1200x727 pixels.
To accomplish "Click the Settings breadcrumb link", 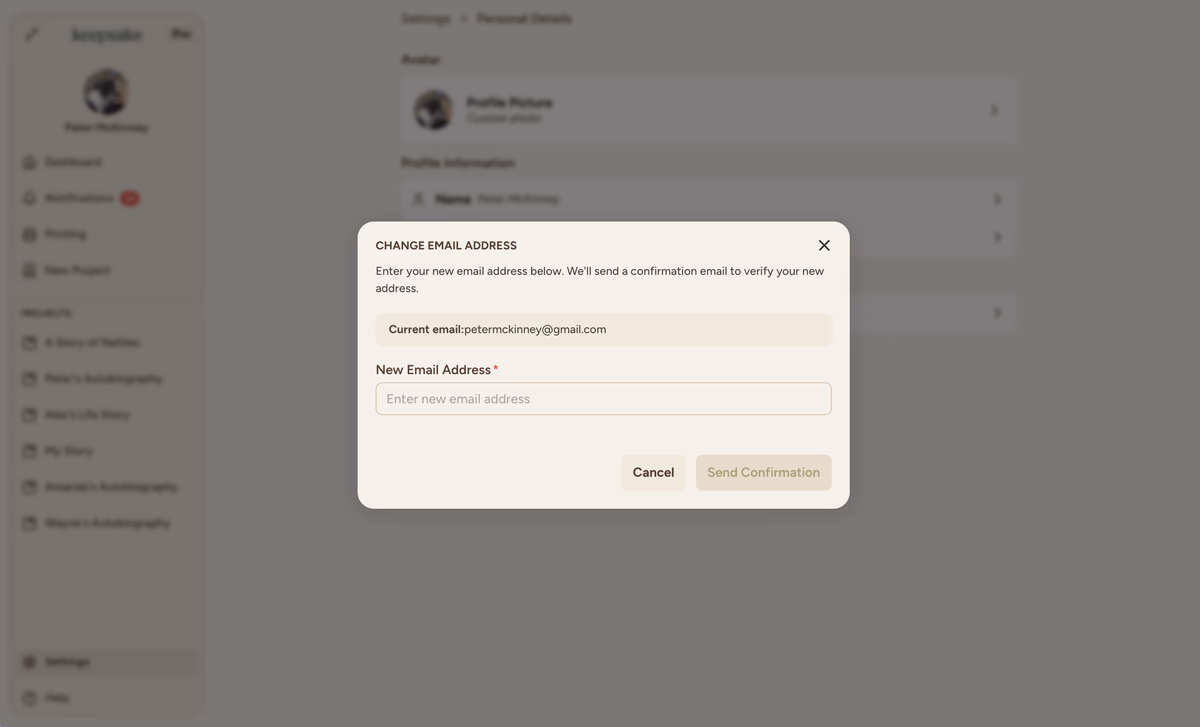I will 425,19.
